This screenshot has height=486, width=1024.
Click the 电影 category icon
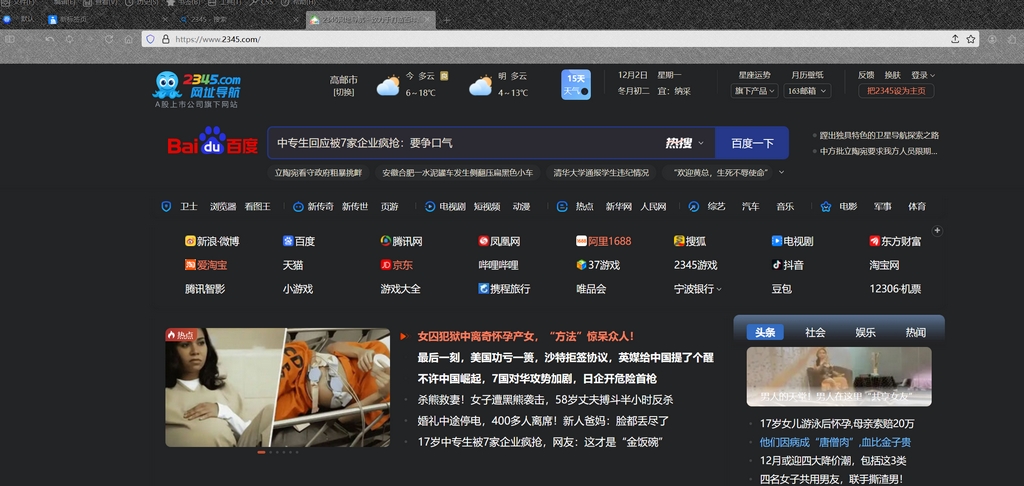tap(826, 206)
